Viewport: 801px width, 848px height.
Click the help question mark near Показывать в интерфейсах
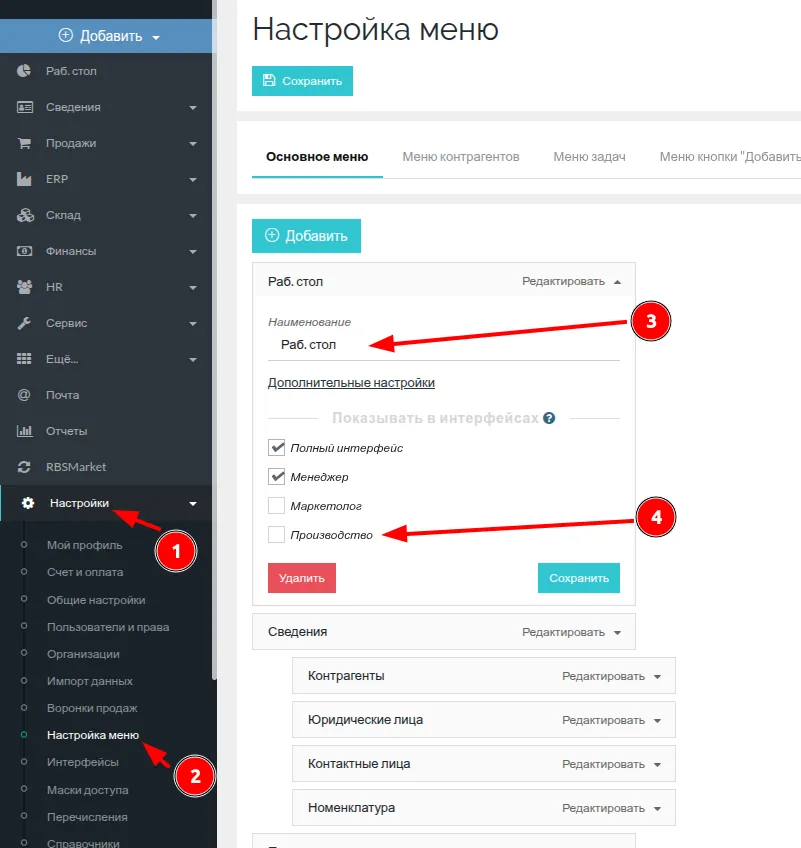[549, 418]
